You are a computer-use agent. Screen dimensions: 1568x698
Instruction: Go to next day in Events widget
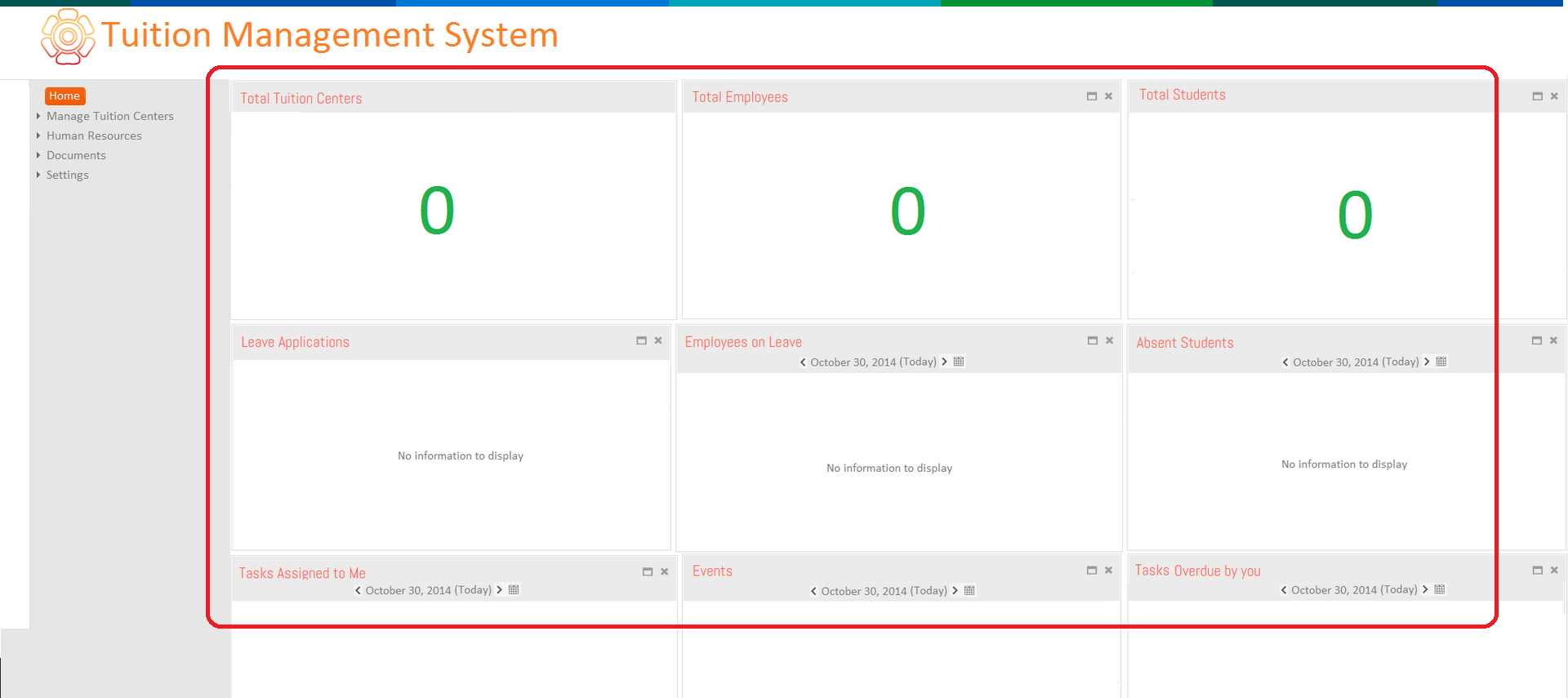click(x=955, y=590)
